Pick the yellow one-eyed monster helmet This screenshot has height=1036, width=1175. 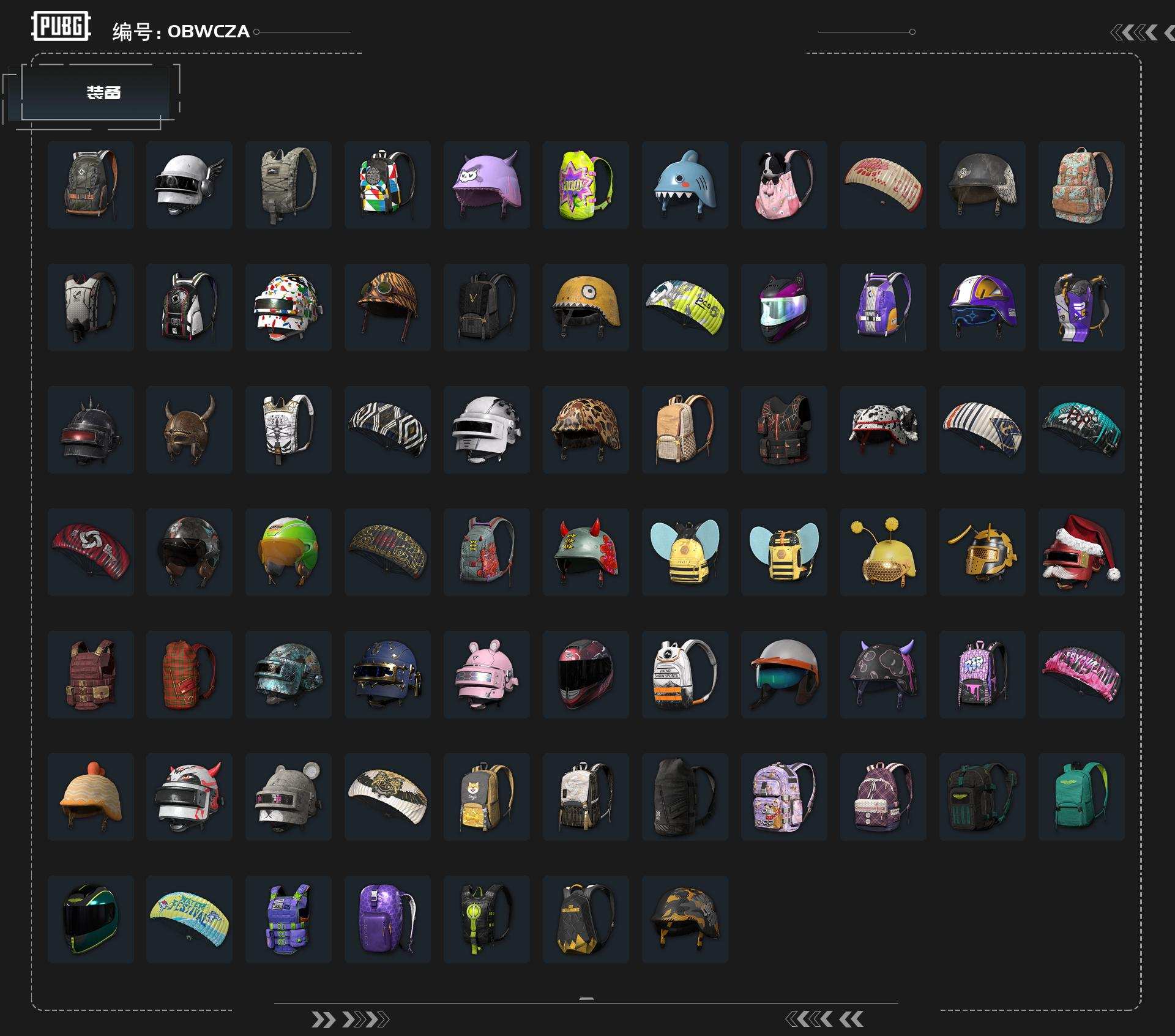pos(586,307)
